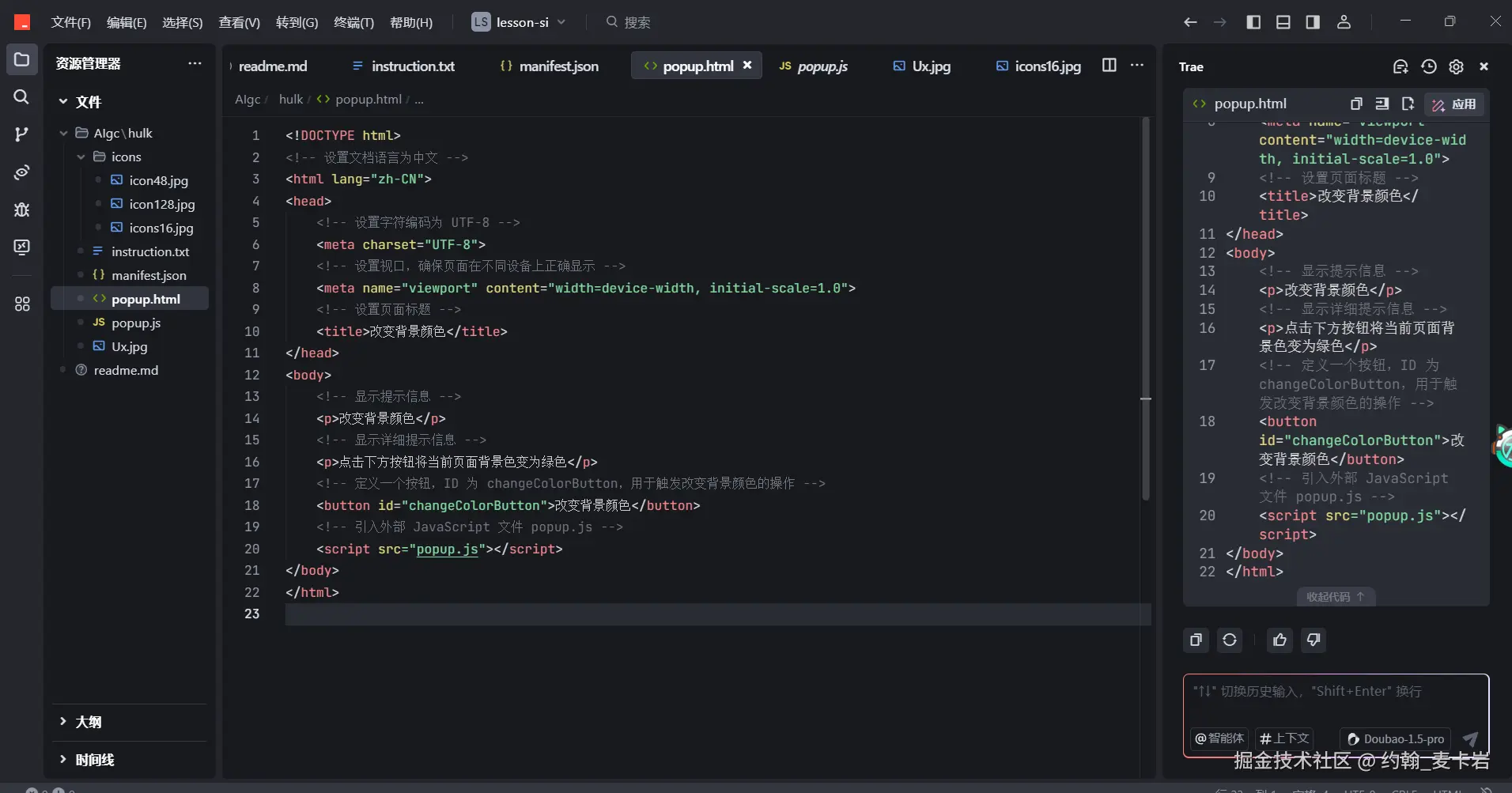Split the editor to the right
The image size is (1512, 793).
(x=1109, y=65)
